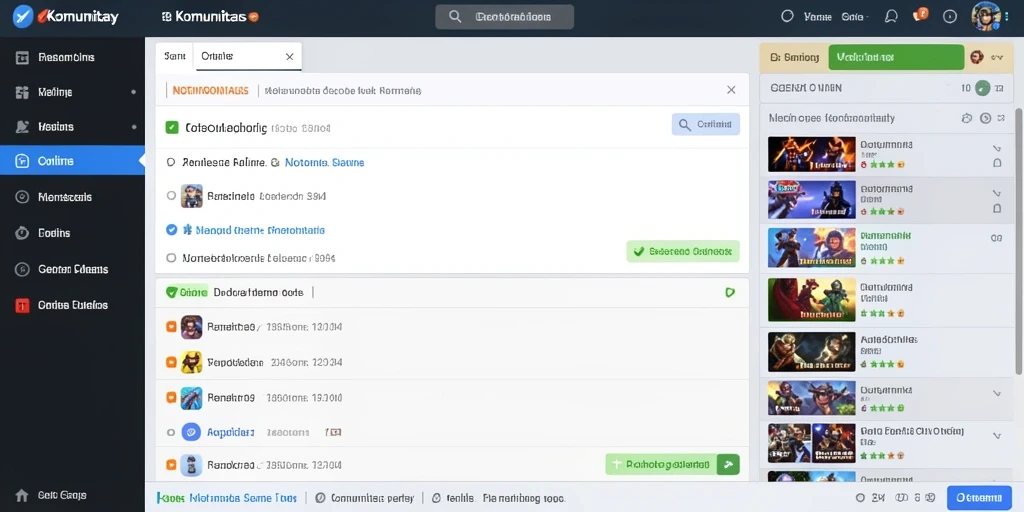
Task: Click the blue checkmark app logo
Action: pos(23,16)
